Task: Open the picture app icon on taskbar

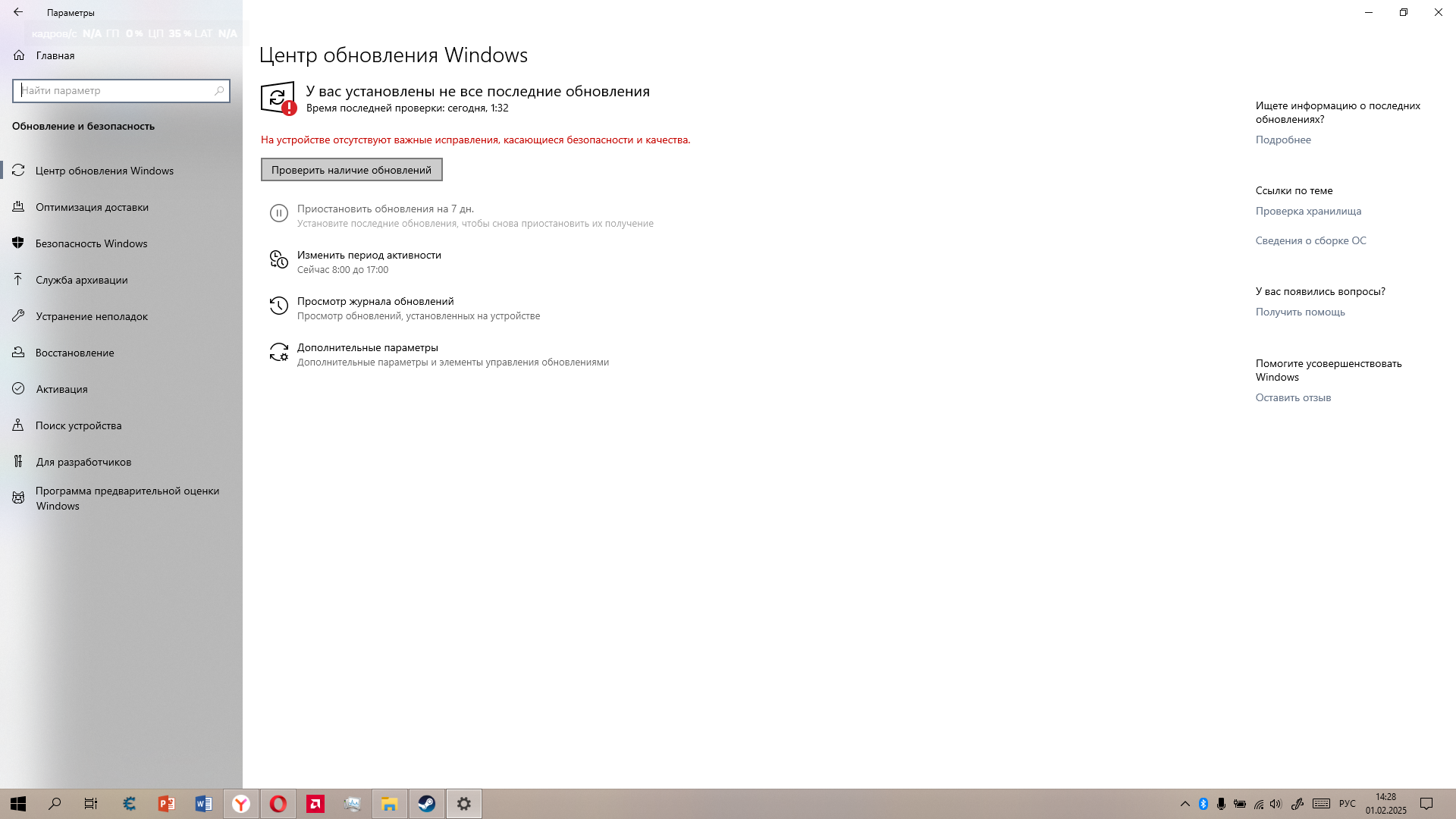Action: coord(353,804)
